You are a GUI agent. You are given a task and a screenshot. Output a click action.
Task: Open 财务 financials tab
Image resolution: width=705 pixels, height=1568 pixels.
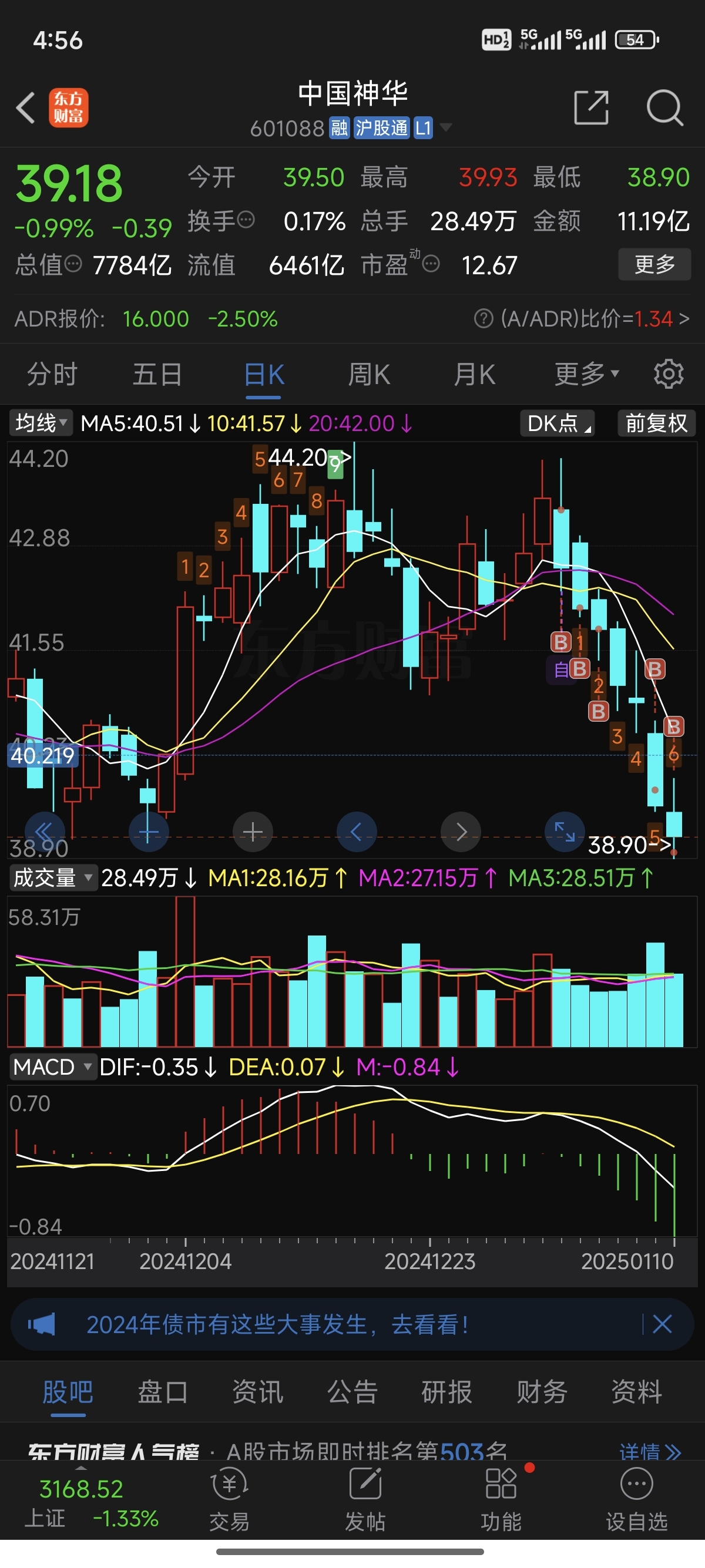point(542,1391)
